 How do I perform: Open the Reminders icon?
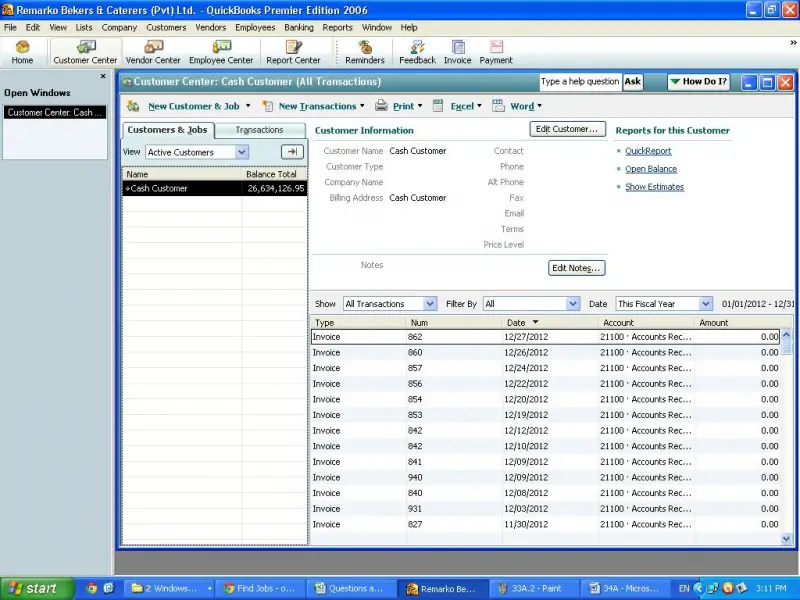pos(365,53)
